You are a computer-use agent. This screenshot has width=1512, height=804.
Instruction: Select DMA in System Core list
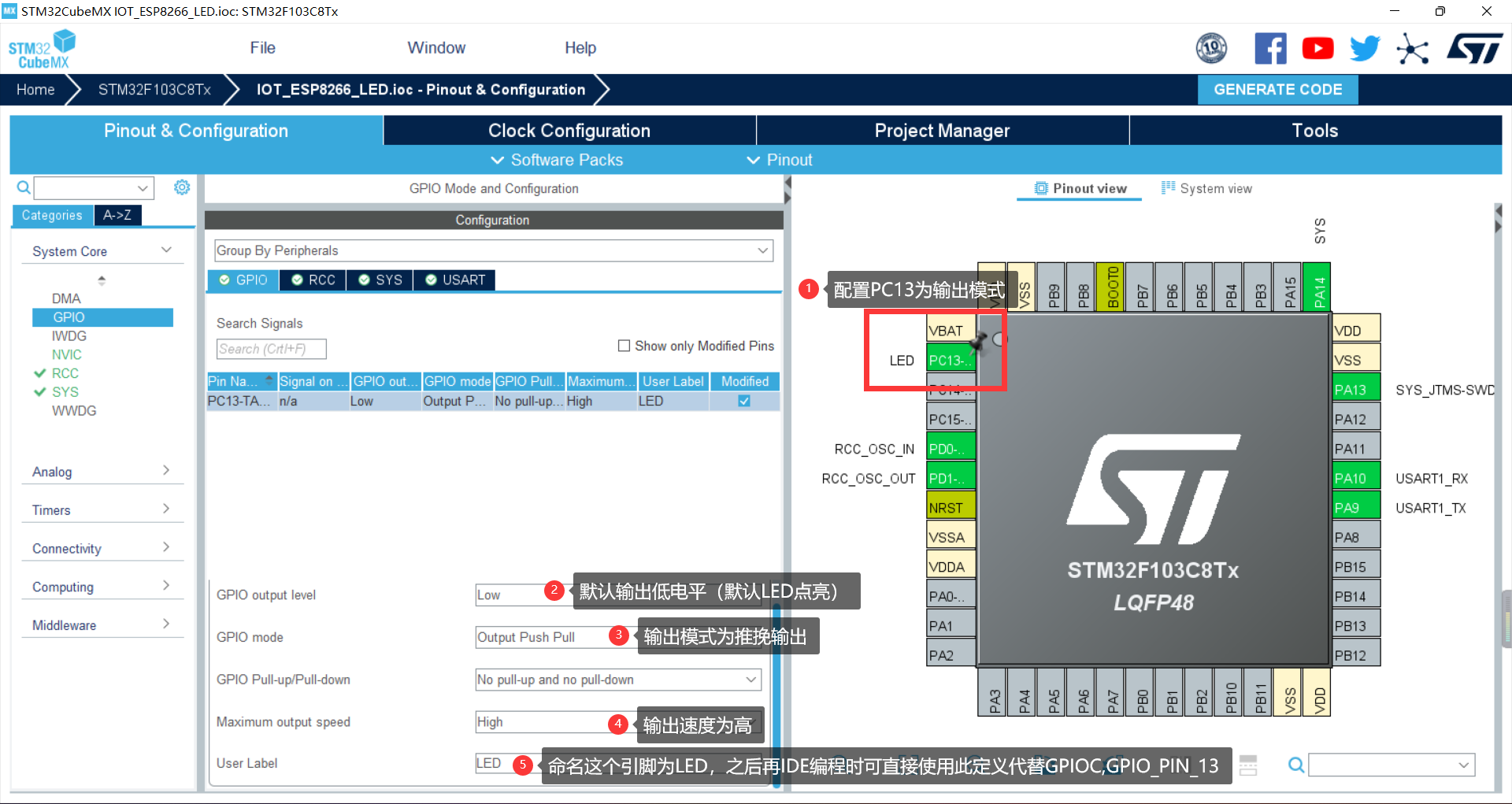tap(66, 298)
